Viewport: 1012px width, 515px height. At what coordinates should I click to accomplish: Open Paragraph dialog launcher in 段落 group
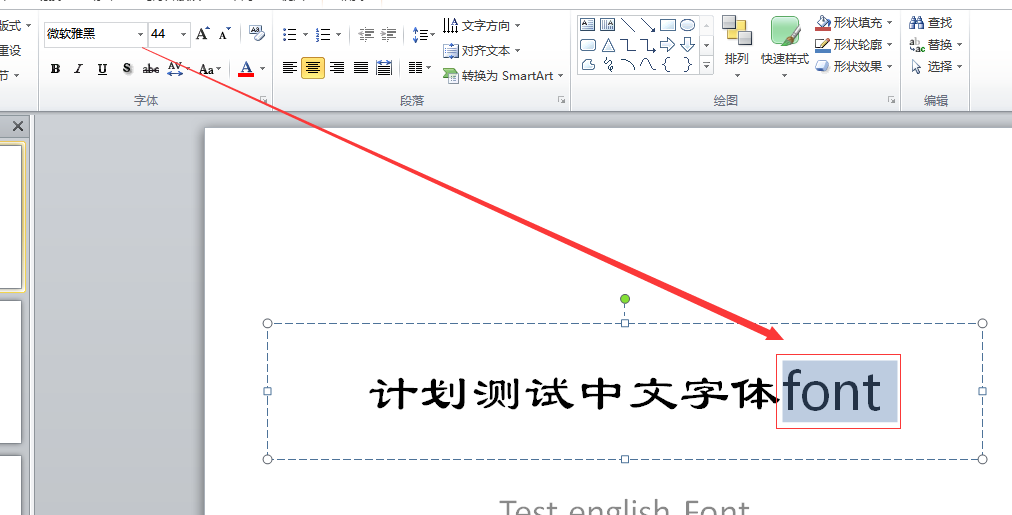[x=562, y=100]
